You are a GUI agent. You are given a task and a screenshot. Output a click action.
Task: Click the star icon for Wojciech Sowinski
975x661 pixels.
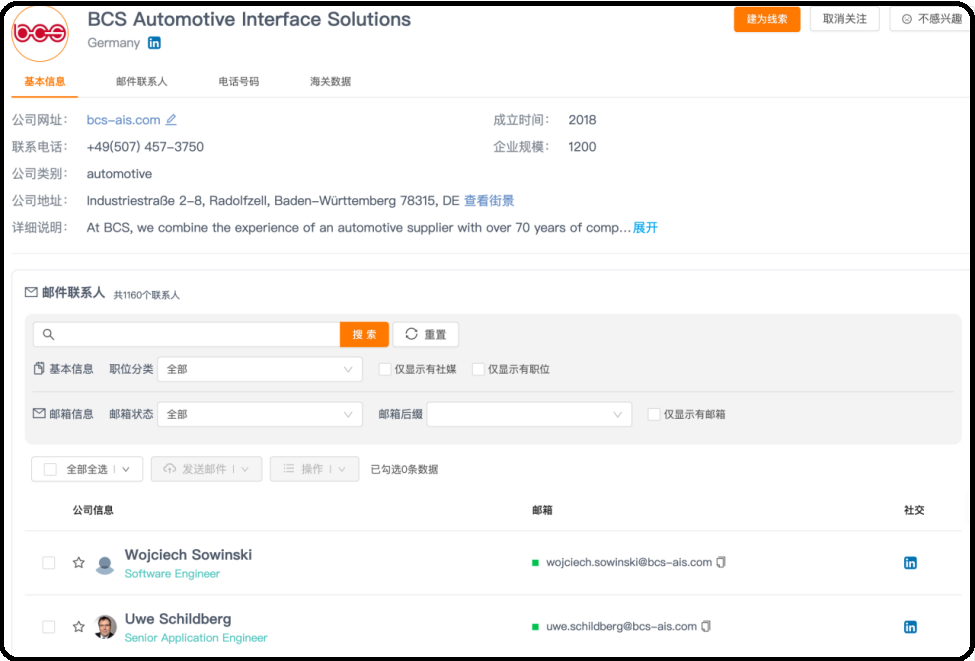[78, 563]
